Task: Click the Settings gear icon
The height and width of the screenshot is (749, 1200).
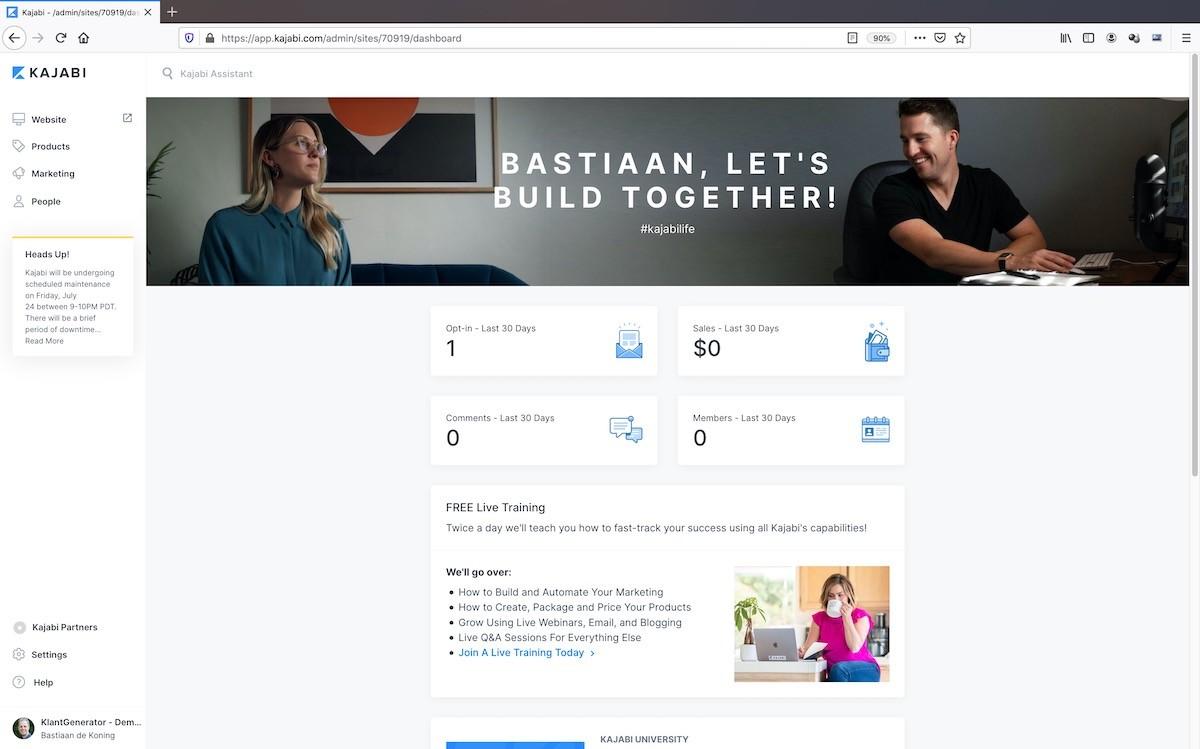Action: pyautogui.click(x=19, y=654)
